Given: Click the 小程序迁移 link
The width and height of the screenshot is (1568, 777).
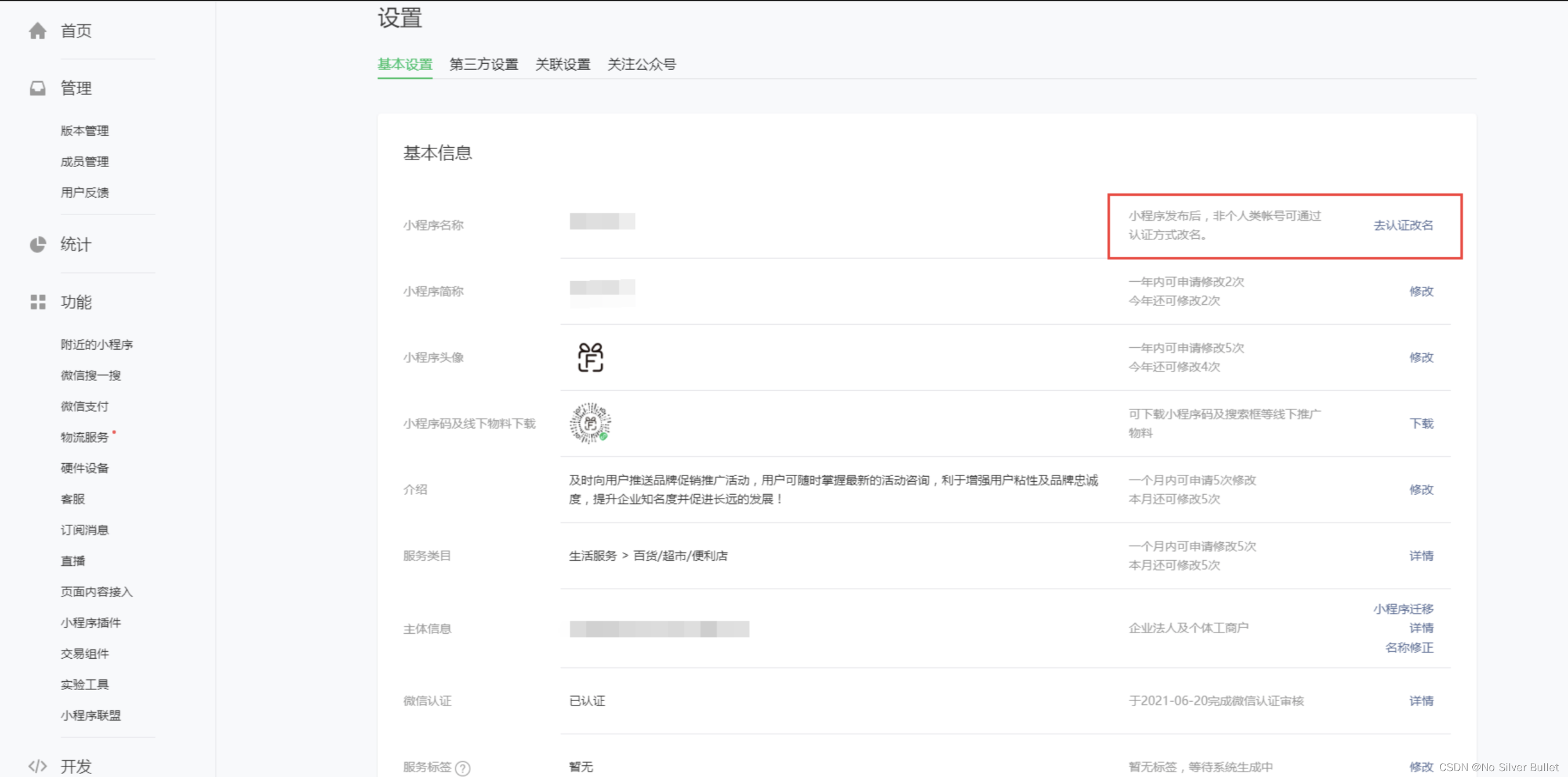Looking at the screenshot, I should (x=1403, y=609).
